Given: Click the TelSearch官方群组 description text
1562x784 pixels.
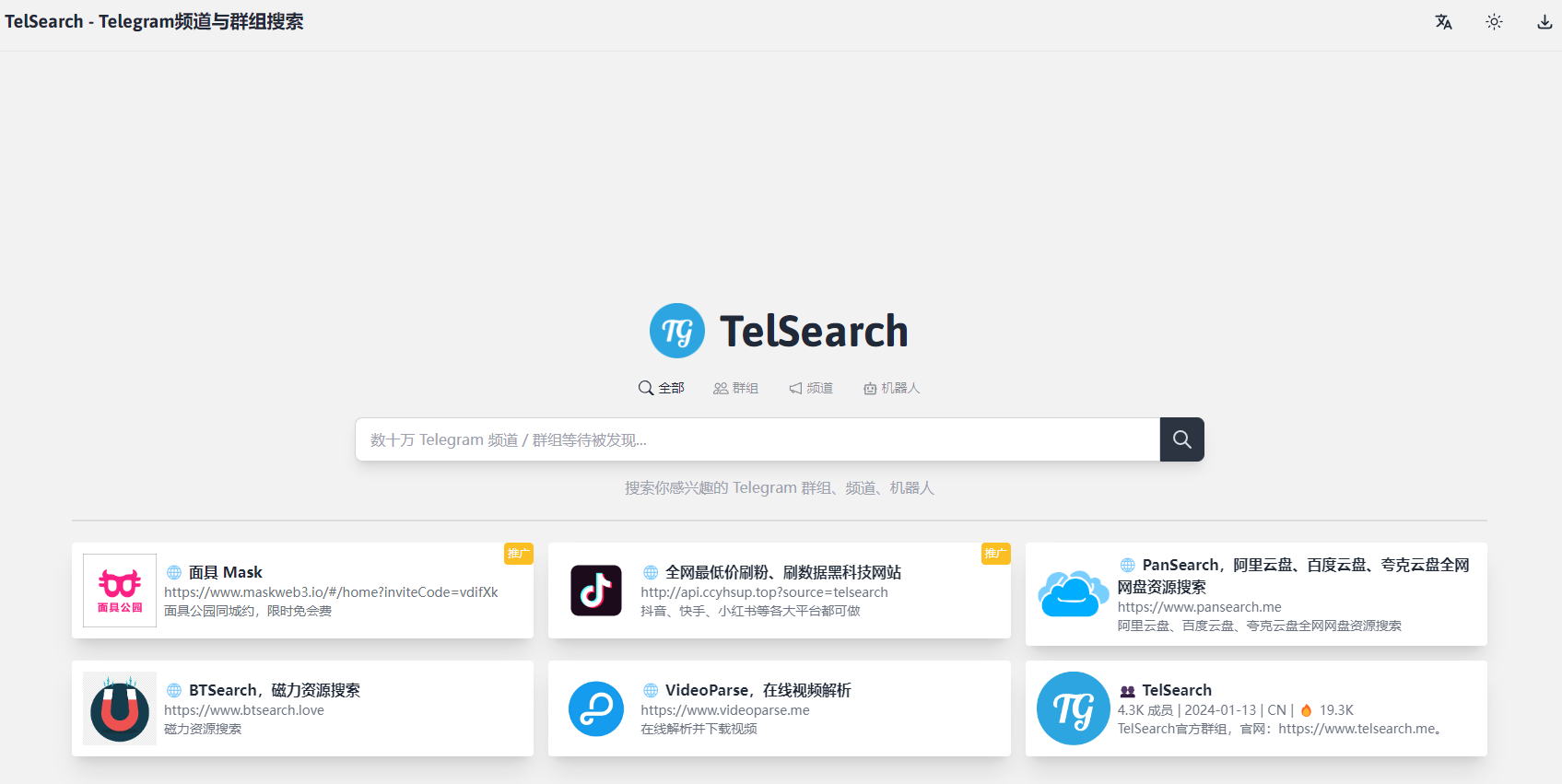Looking at the screenshot, I should [x=1280, y=729].
